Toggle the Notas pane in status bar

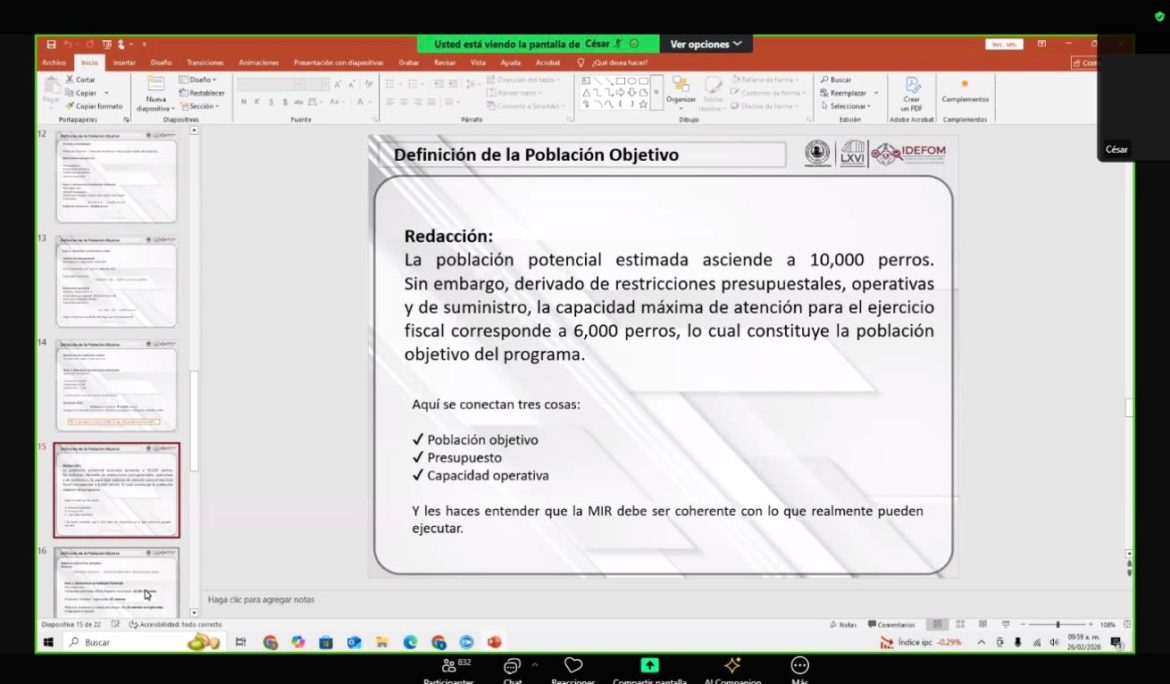[842, 624]
